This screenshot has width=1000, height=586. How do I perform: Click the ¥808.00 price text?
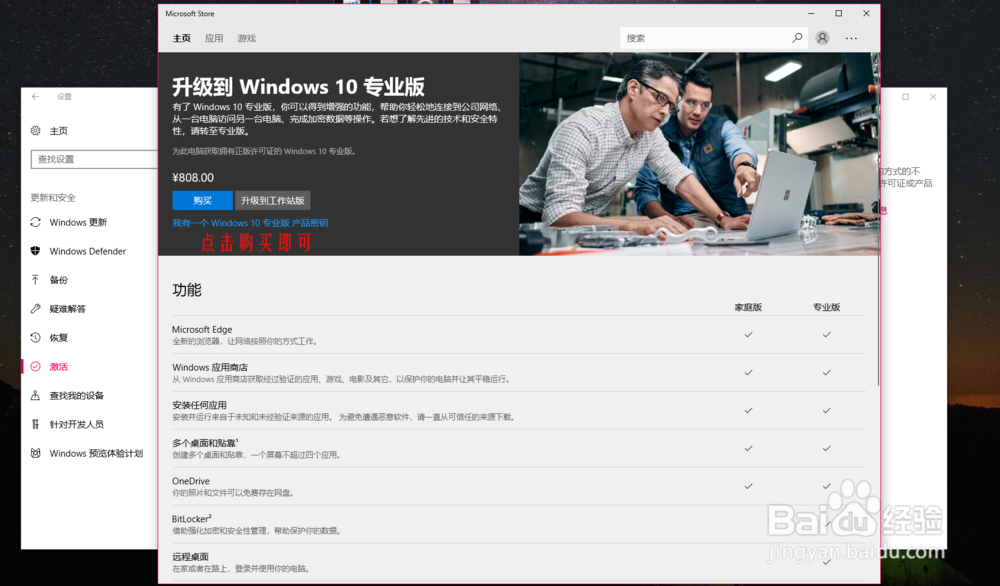(193, 178)
